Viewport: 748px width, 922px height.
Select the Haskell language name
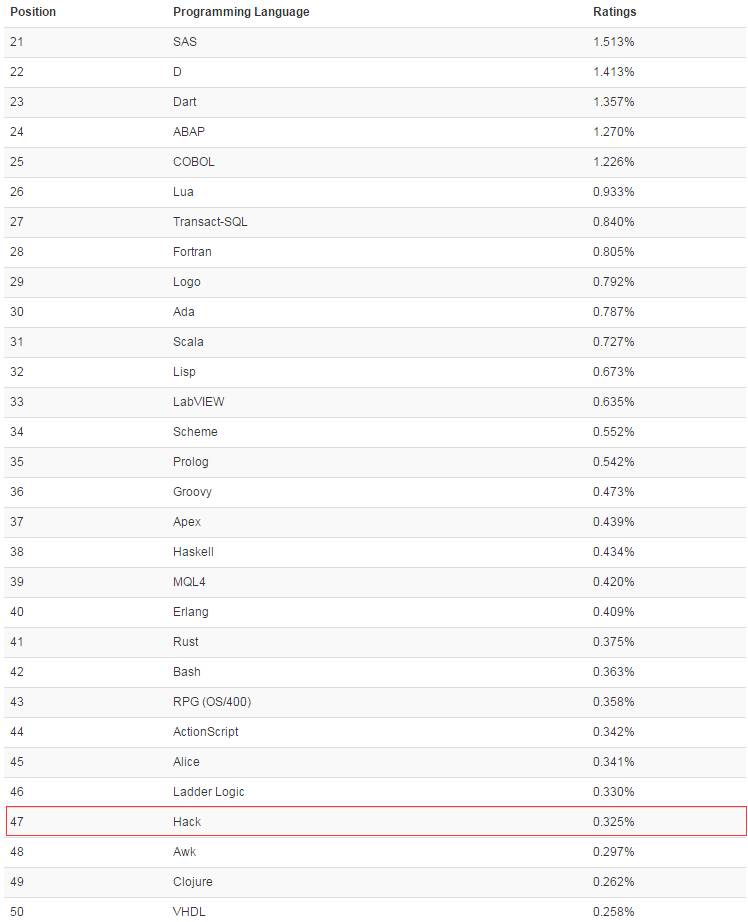click(193, 552)
